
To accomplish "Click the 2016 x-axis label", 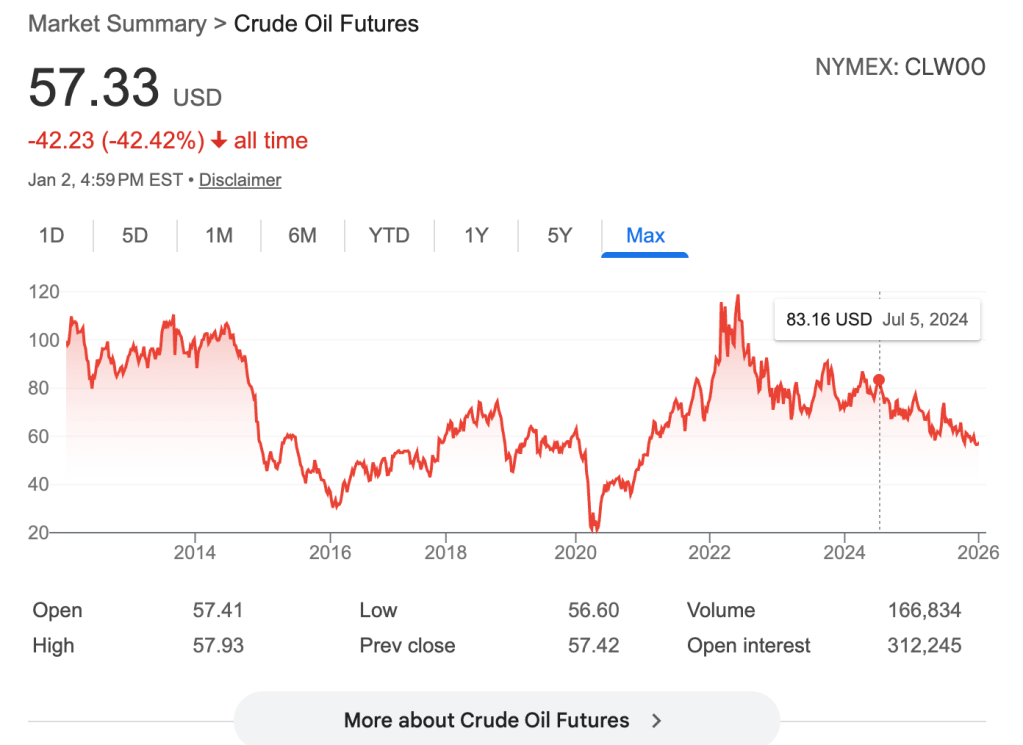I will point(330,553).
